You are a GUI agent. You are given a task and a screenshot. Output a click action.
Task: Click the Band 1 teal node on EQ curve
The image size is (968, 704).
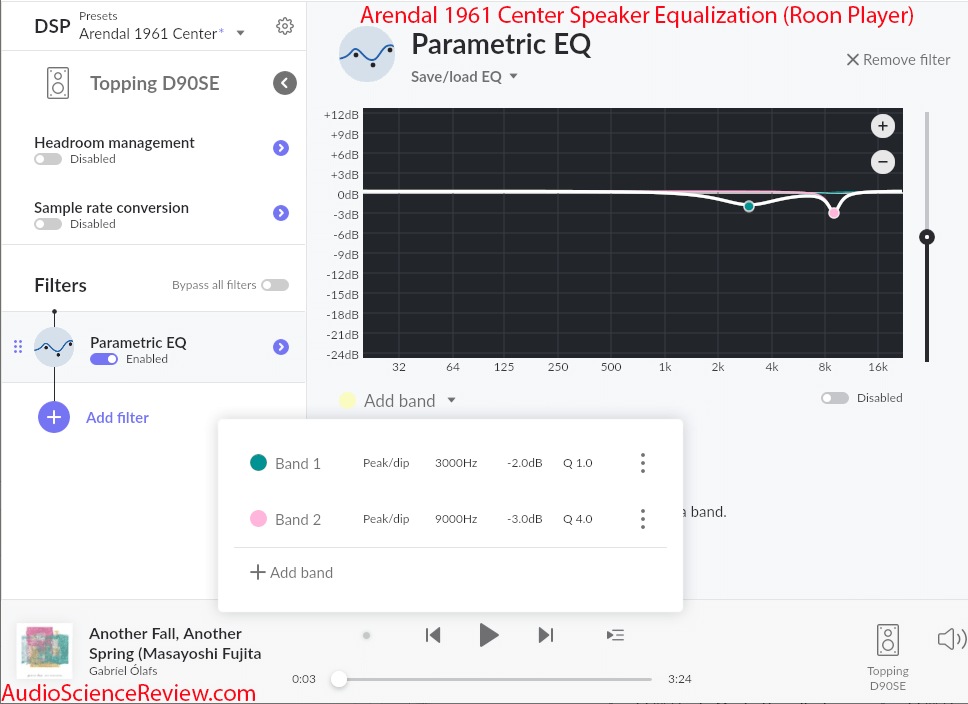point(749,206)
